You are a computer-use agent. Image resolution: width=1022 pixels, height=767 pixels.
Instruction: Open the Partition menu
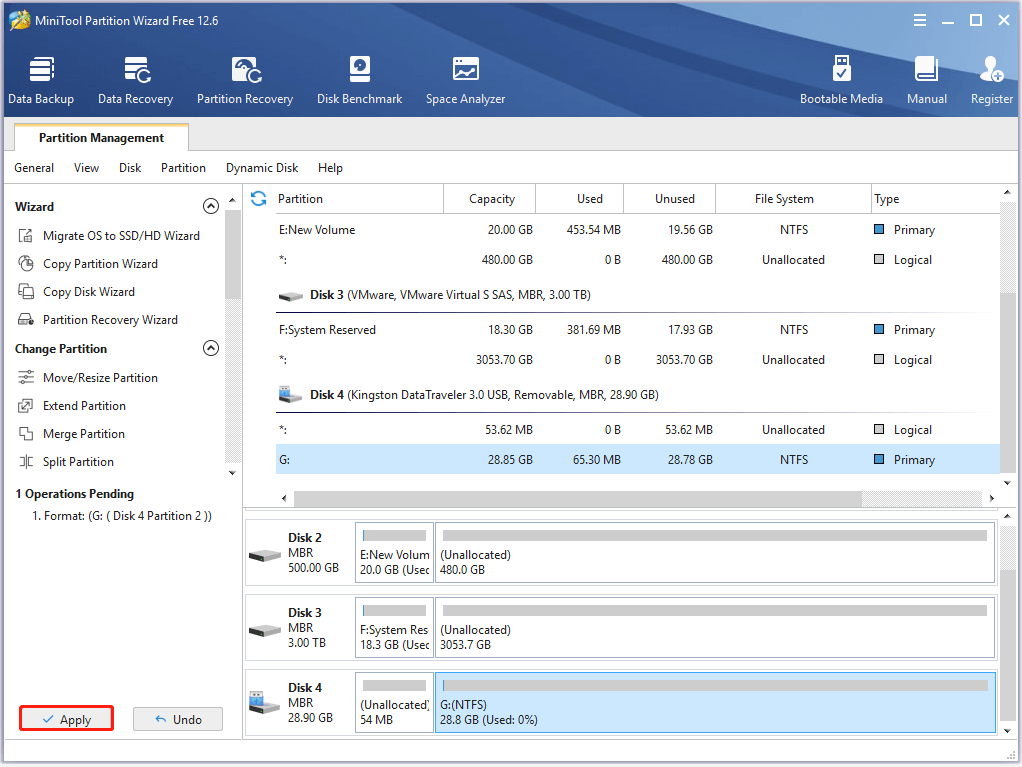(183, 167)
